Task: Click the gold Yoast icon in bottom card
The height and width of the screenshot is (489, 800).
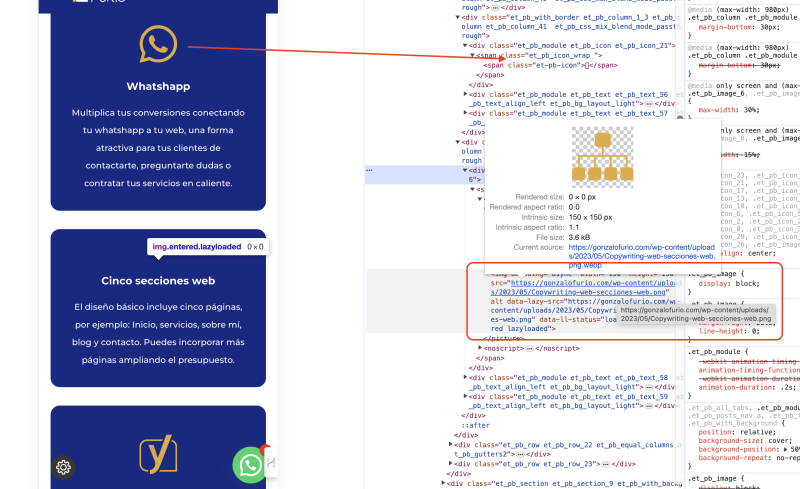Action: [158, 454]
